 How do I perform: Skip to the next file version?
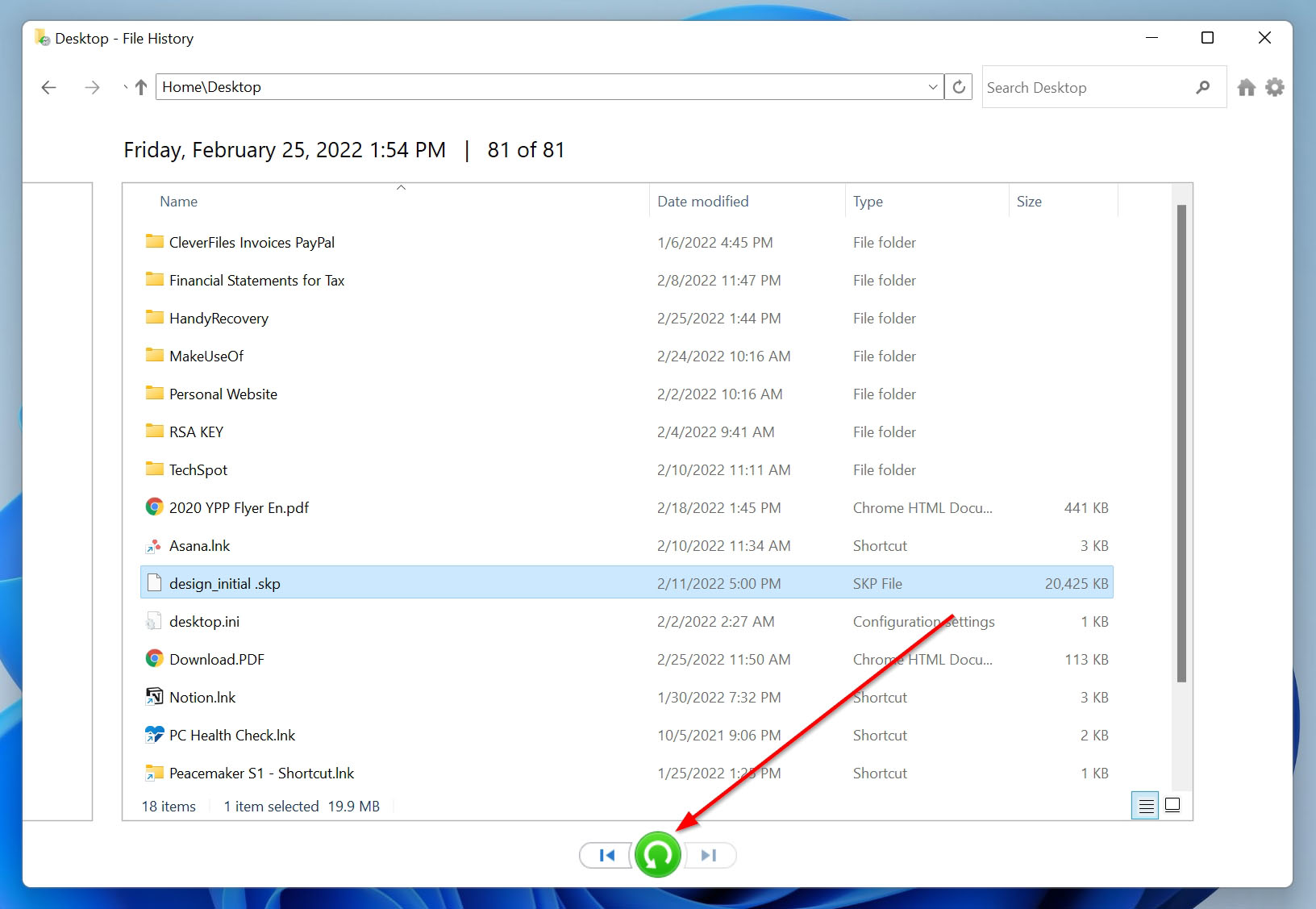tap(709, 855)
